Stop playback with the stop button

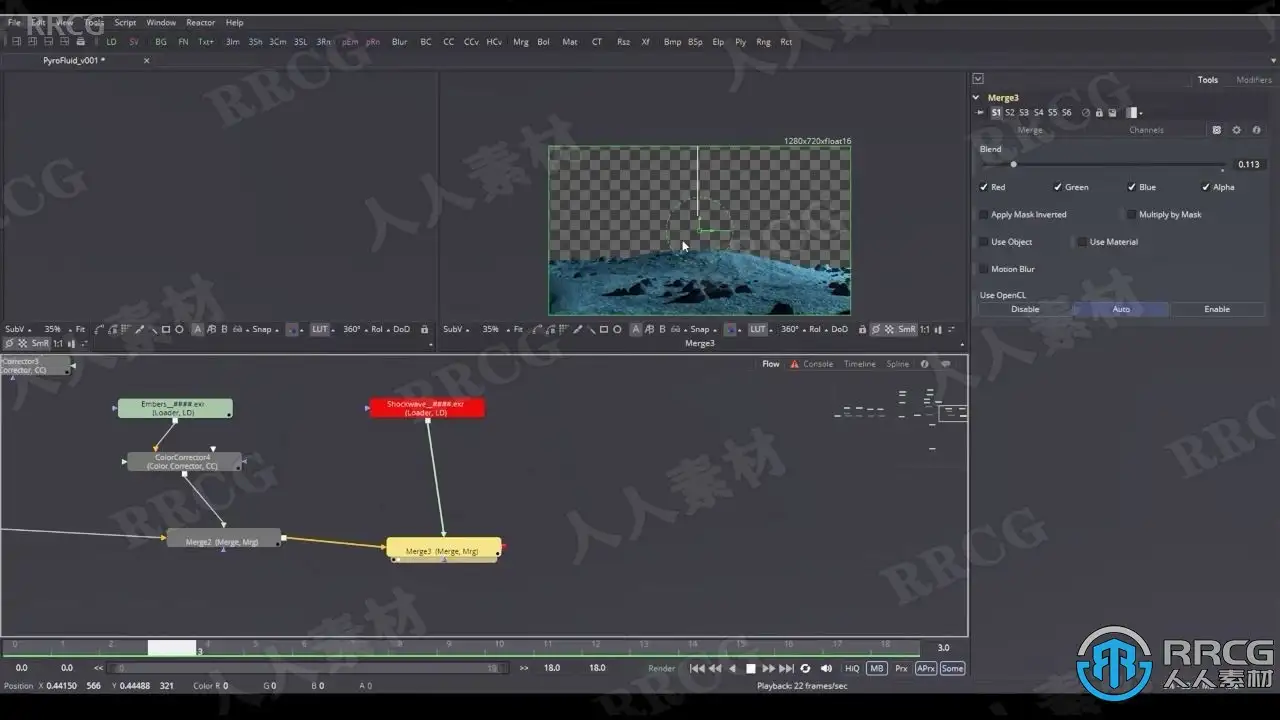click(x=751, y=669)
